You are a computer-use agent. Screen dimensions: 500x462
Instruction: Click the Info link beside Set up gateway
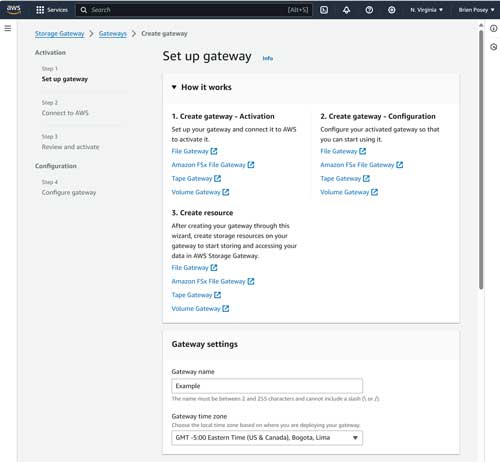pos(268,58)
